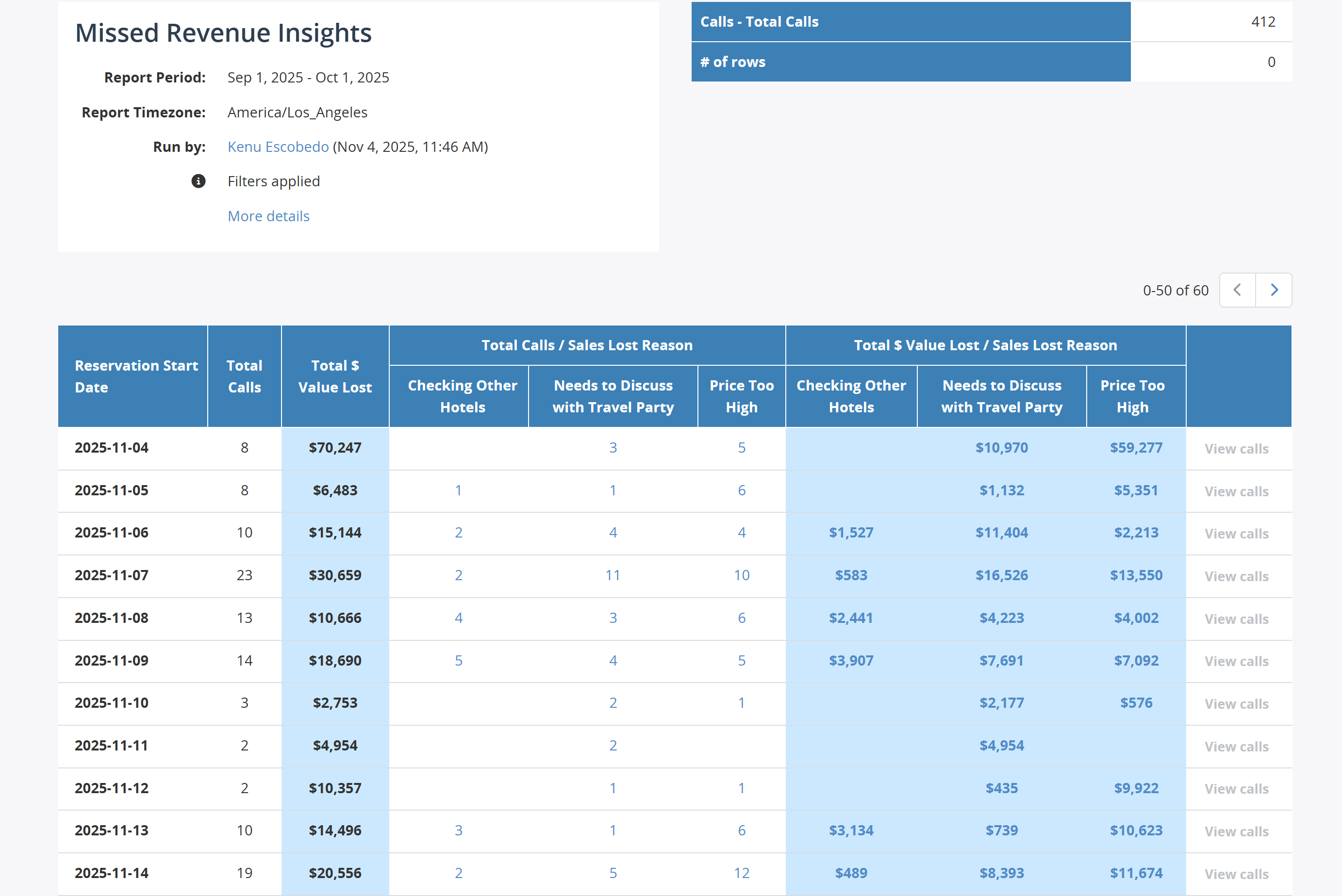View calls for reservation date 2025-11-14
This screenshot has width=1342, height=896.
pyautogui.click(x=1236, y=874)
